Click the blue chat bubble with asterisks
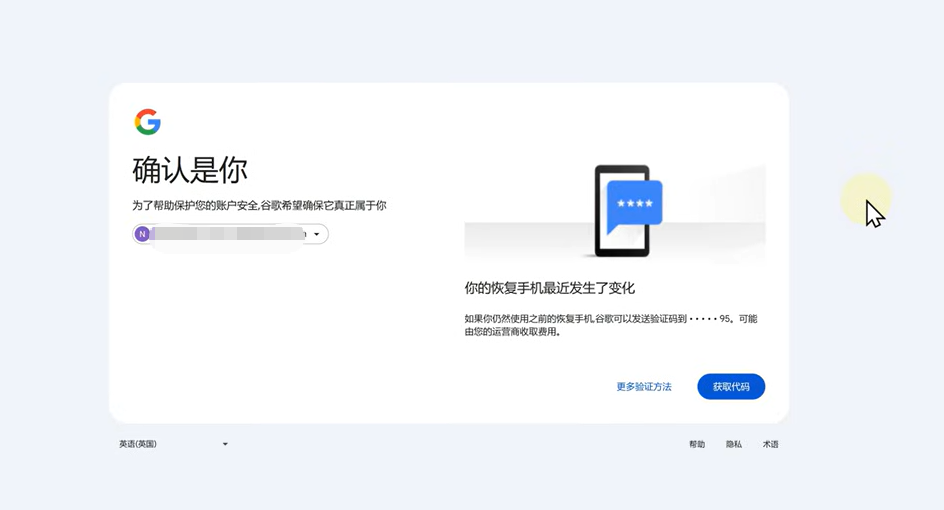 636,205
